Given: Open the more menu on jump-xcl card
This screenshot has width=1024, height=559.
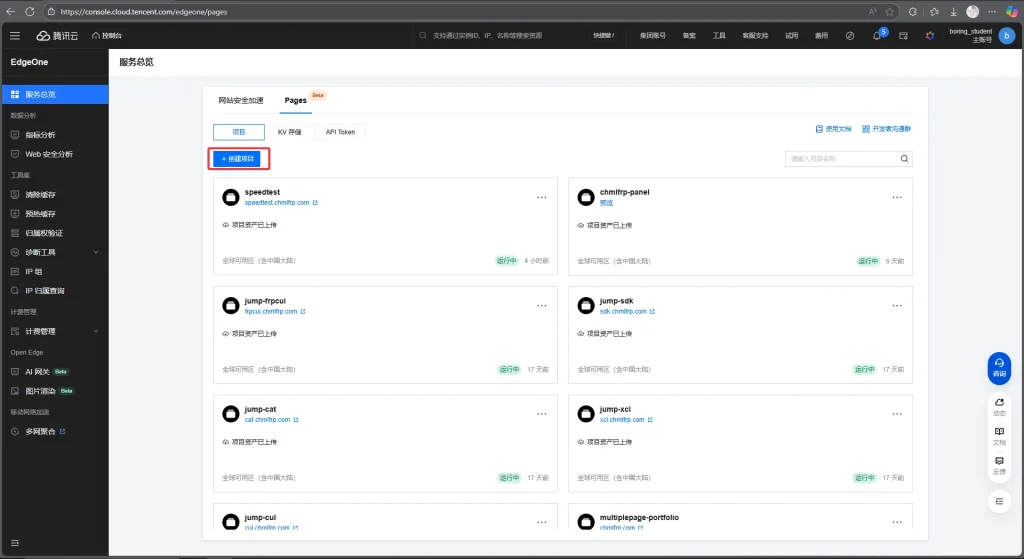Looking at the screenshot, I should [x=897, y=414].
